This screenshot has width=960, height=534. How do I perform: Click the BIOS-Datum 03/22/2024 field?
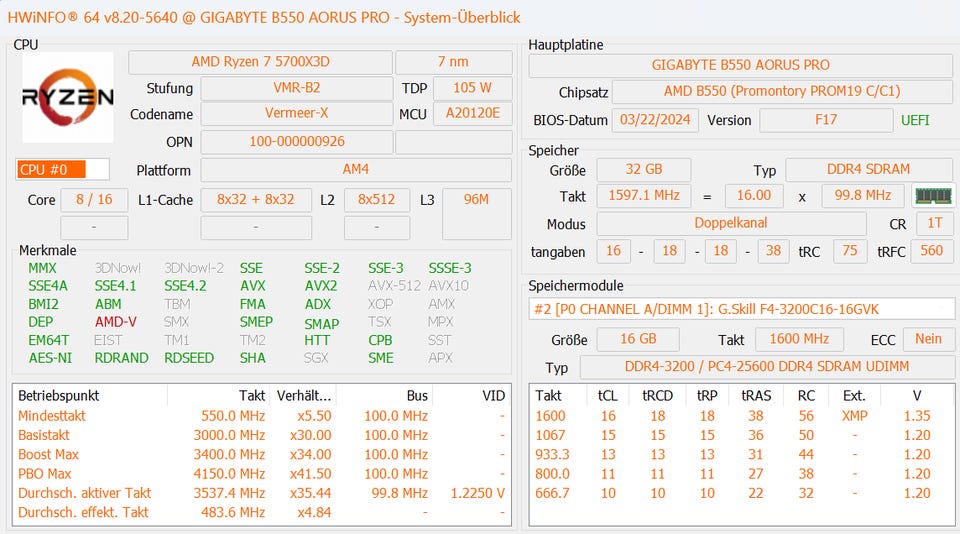click(654, 120)
